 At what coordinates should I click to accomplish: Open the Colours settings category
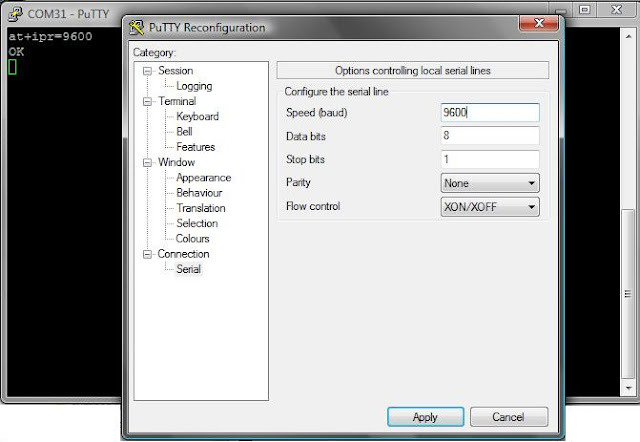pos(192,238)
